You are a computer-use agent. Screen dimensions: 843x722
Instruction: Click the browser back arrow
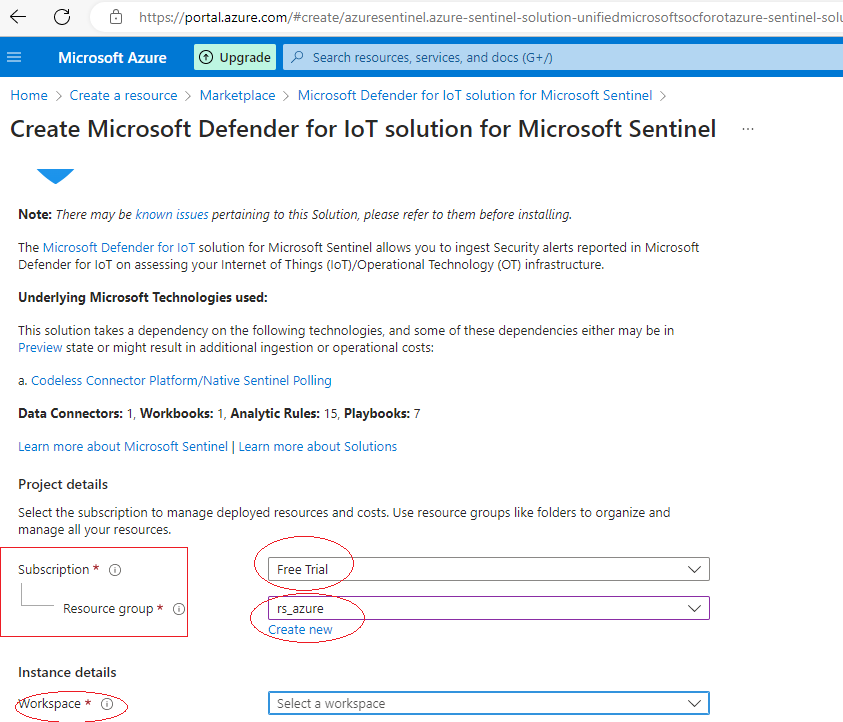[20, 17]
